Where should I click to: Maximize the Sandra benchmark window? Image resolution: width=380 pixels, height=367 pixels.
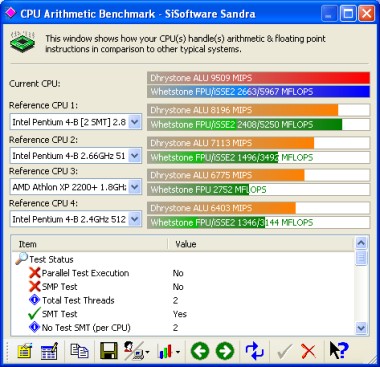[x=348, y=14]
